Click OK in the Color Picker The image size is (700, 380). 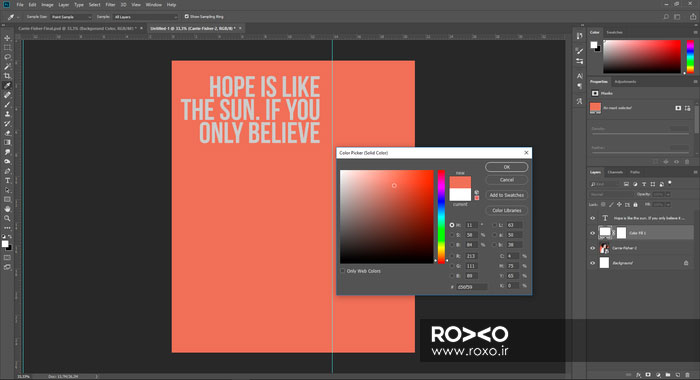(507, 167)
